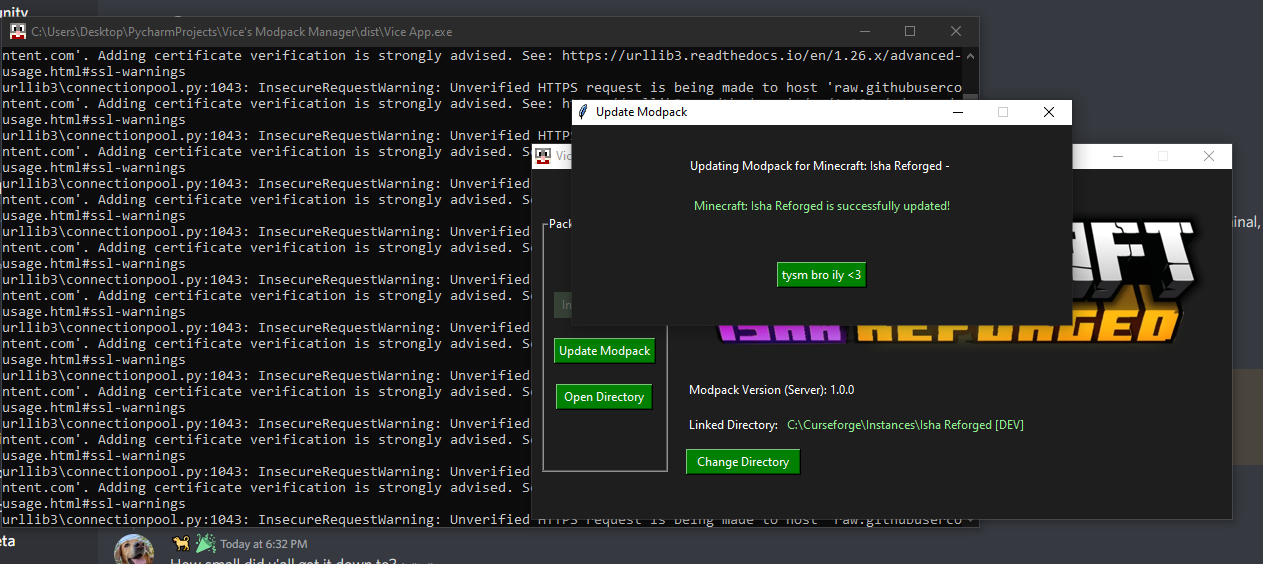Open the linked directory with Open Directory
The height and width of the screenshot is (564, 1263).
[x=604, y=397]
